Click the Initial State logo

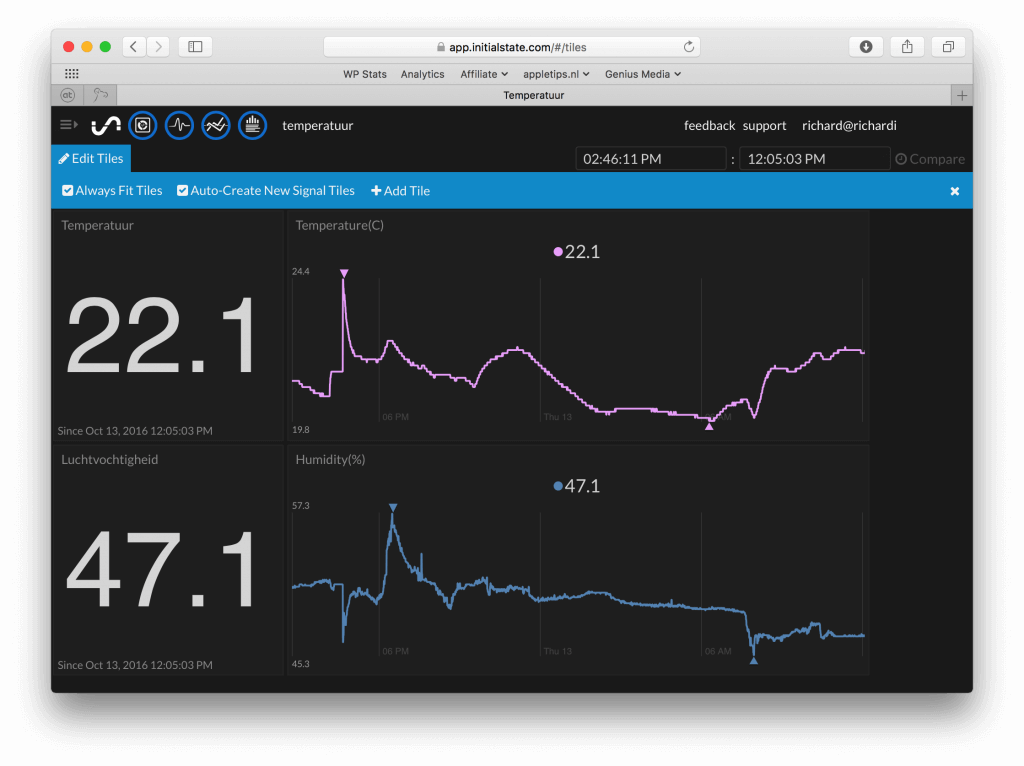point(106,125)
